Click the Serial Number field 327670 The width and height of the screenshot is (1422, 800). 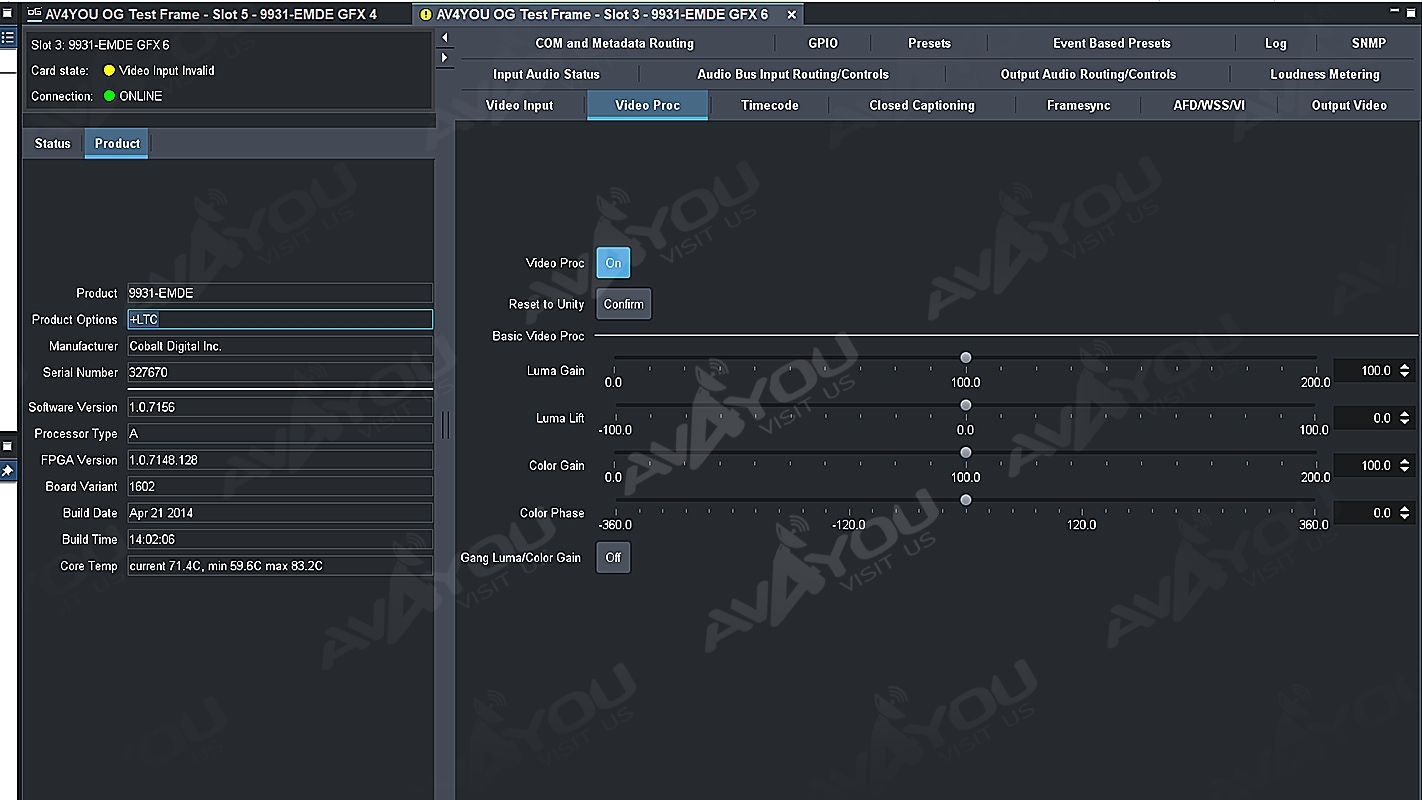[x=280, y=372]
